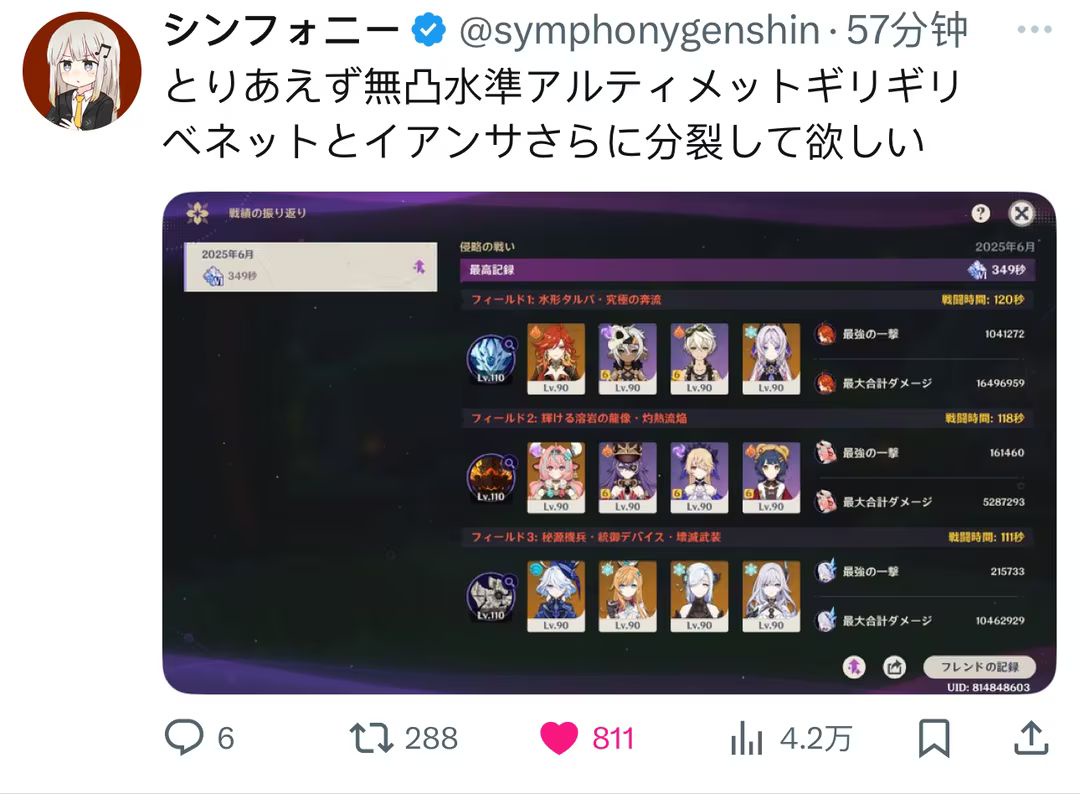Open the 57分钟 timestamp link
This screenshot has height=804, width=1080.
(x=907, y=31)
